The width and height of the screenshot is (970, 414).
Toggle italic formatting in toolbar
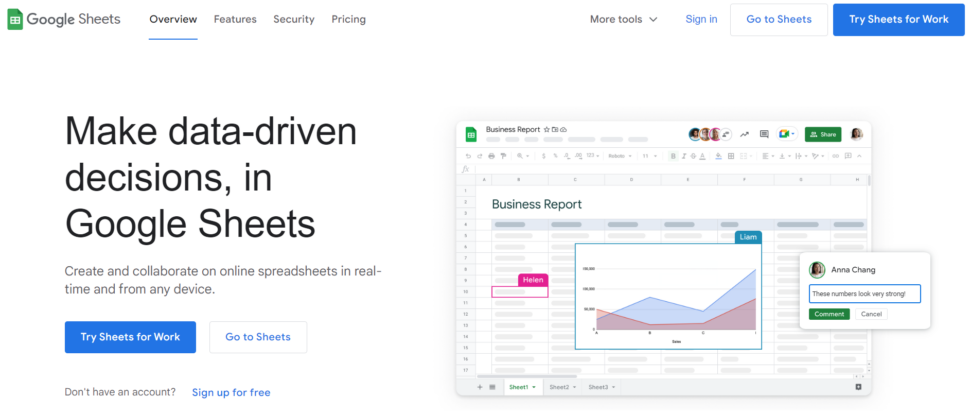tap(684, 156)
